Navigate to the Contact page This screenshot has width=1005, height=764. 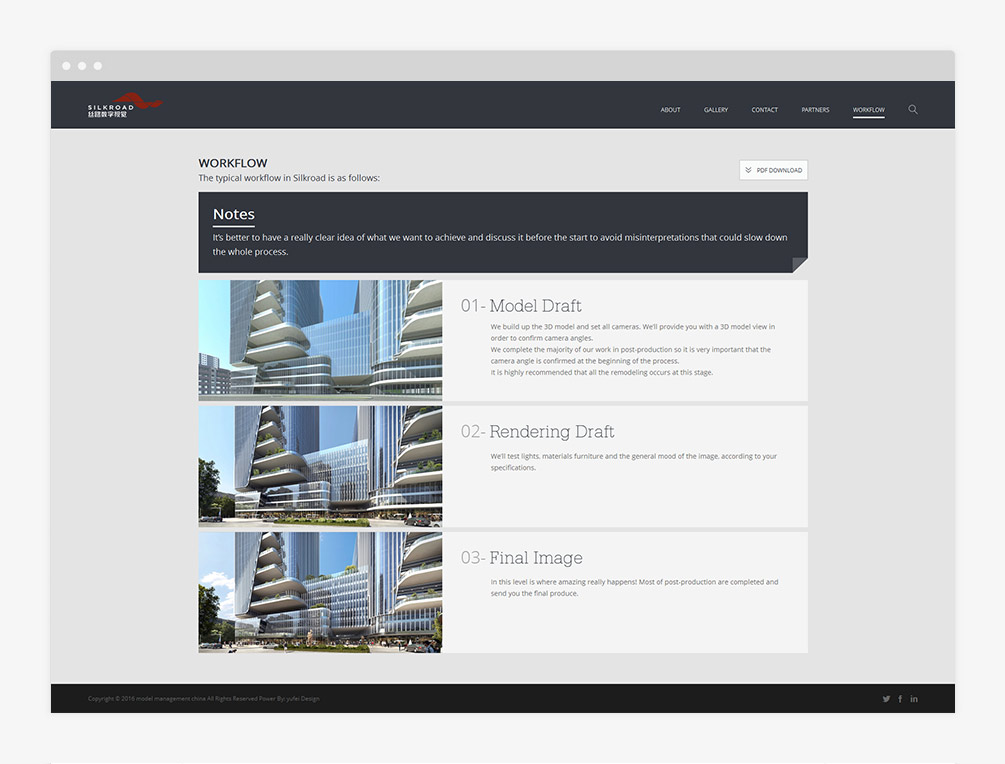click(x=764, y=110)
